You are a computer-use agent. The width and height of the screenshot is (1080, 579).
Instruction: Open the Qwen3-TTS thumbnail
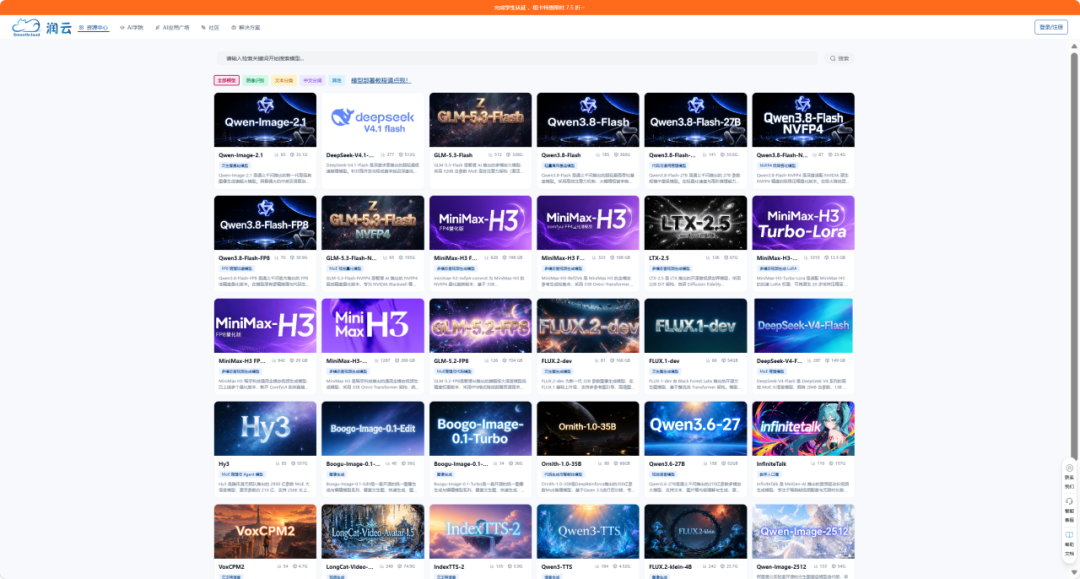point(588,531)
